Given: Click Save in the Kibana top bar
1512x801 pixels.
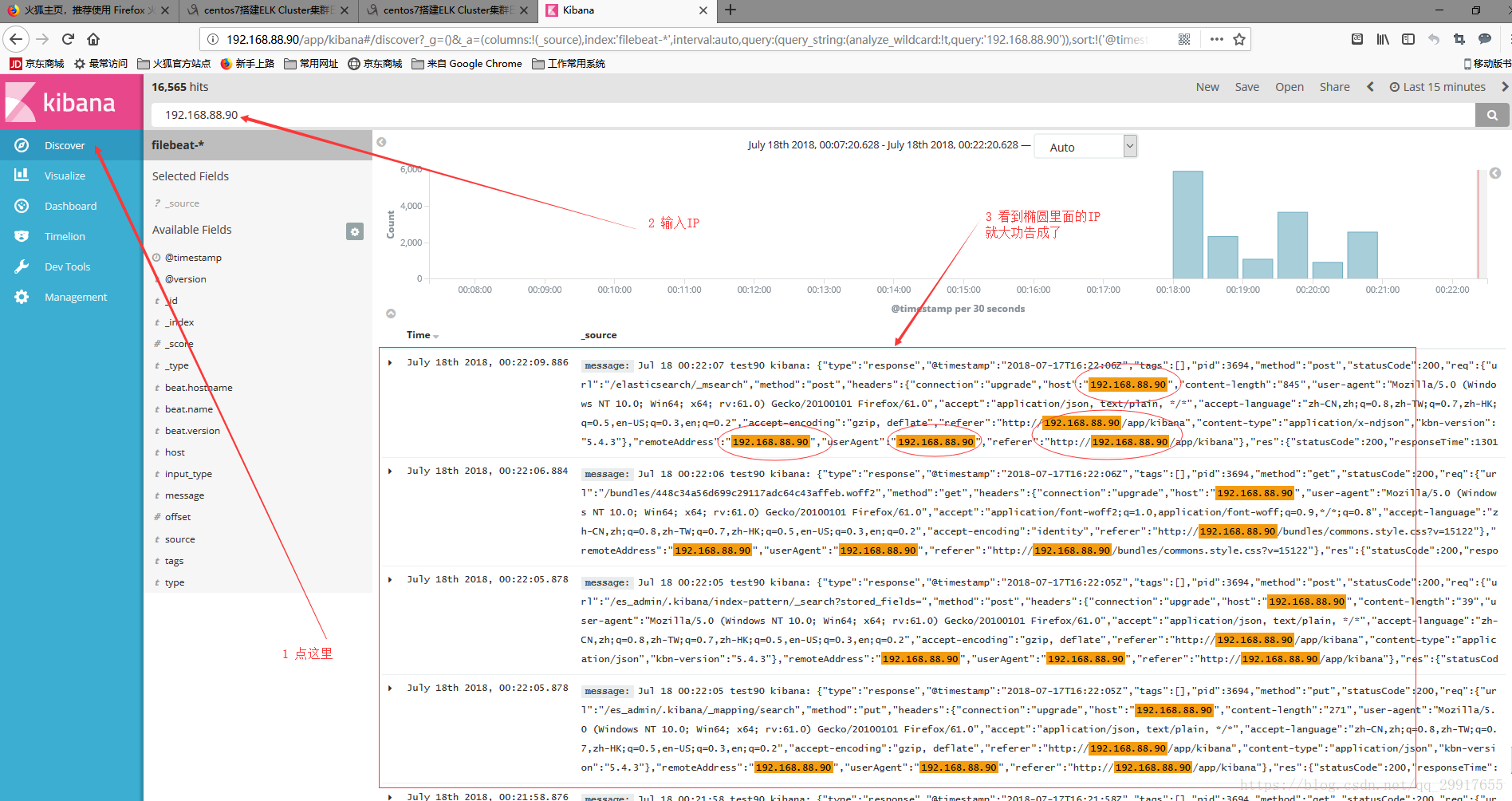Looking at the screenshot, I should pos(1247,87).
